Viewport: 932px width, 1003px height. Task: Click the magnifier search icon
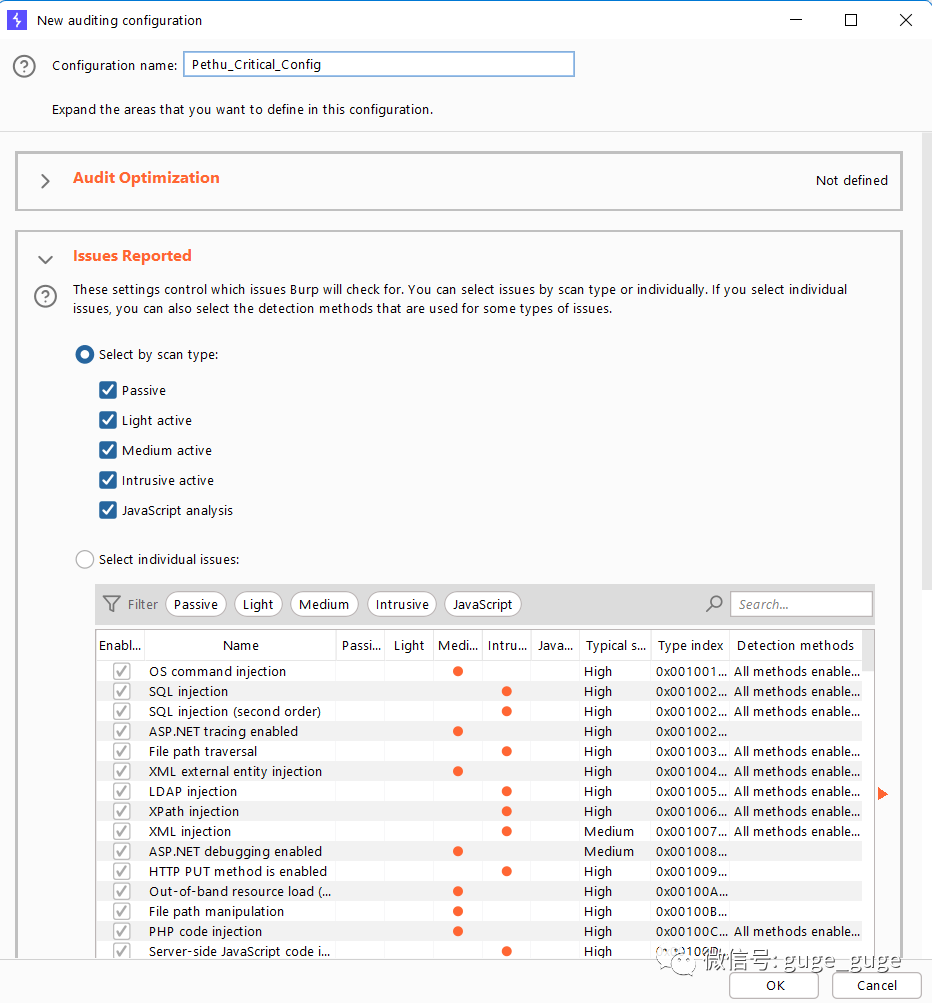[714, 604]
